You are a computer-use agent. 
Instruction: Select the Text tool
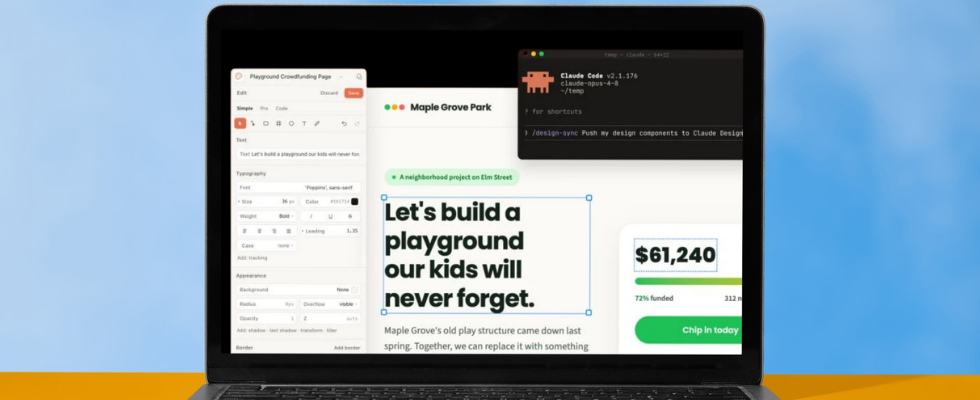coord(304,124)
